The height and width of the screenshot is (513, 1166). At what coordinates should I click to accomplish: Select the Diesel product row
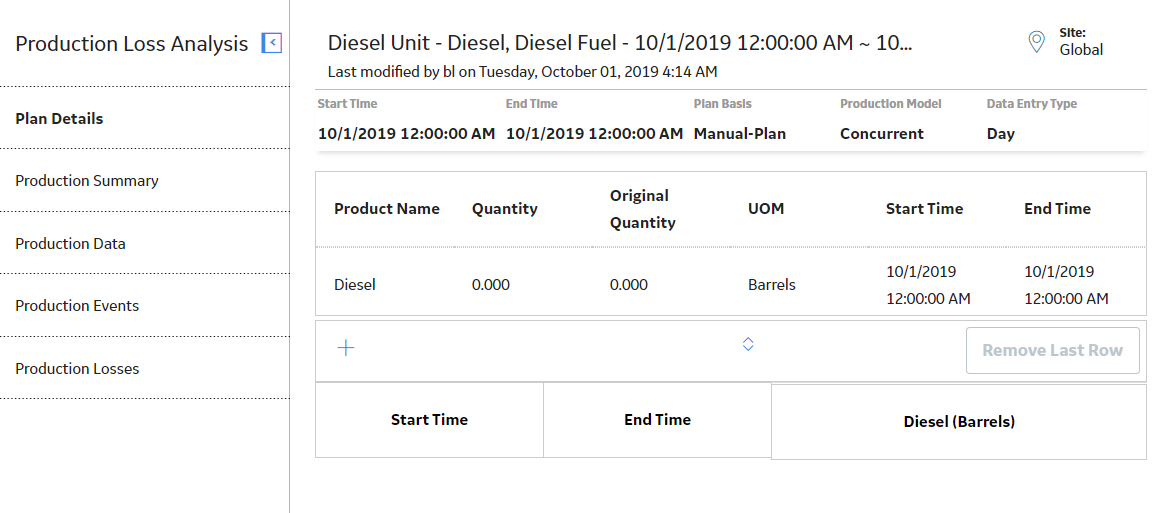[731, 284]
